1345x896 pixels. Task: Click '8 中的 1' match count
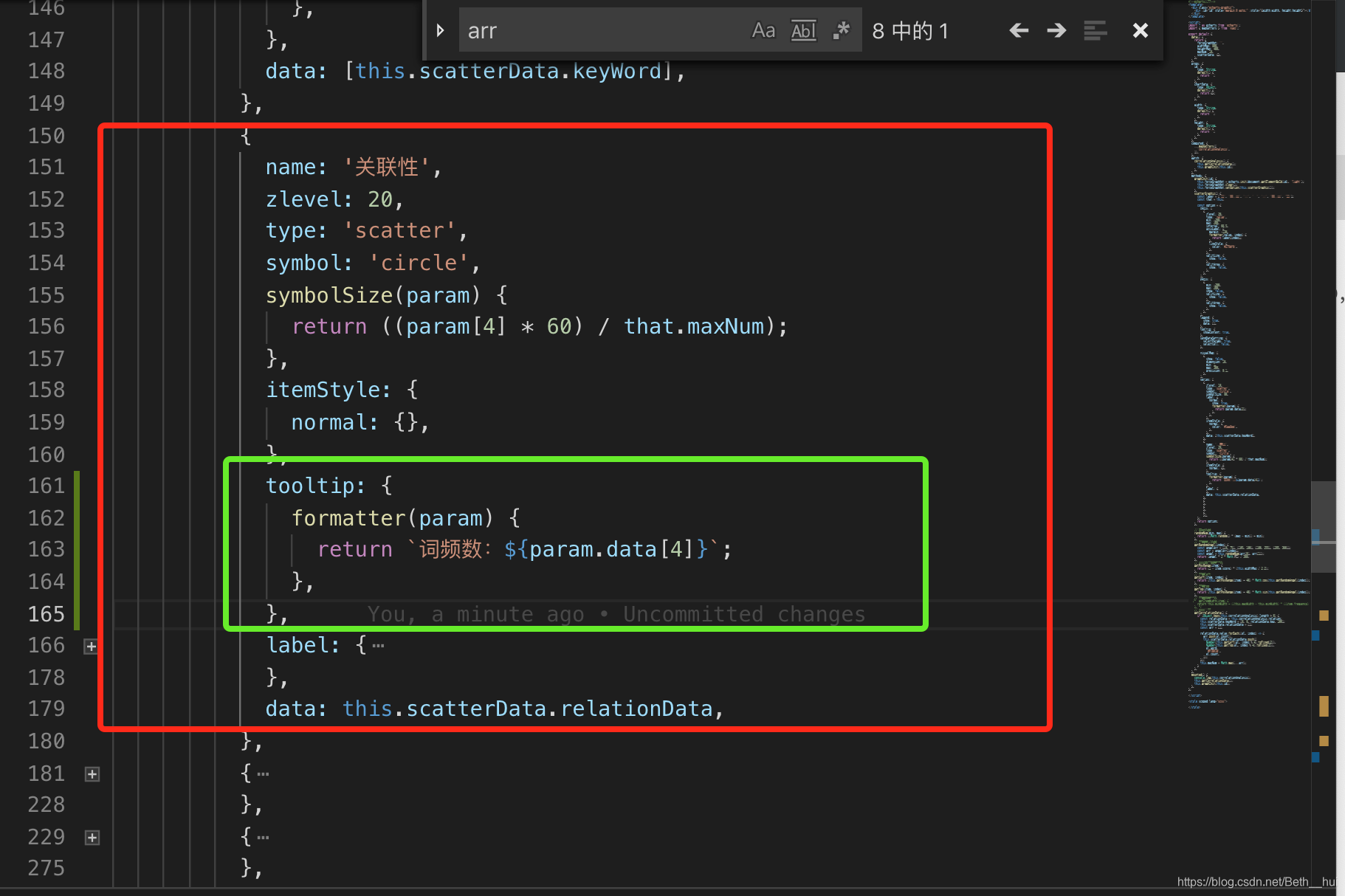point(910,31)
